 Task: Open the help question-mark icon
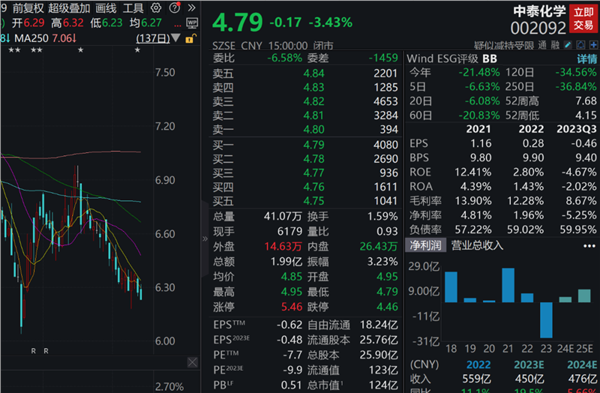(x=174, y=8)
